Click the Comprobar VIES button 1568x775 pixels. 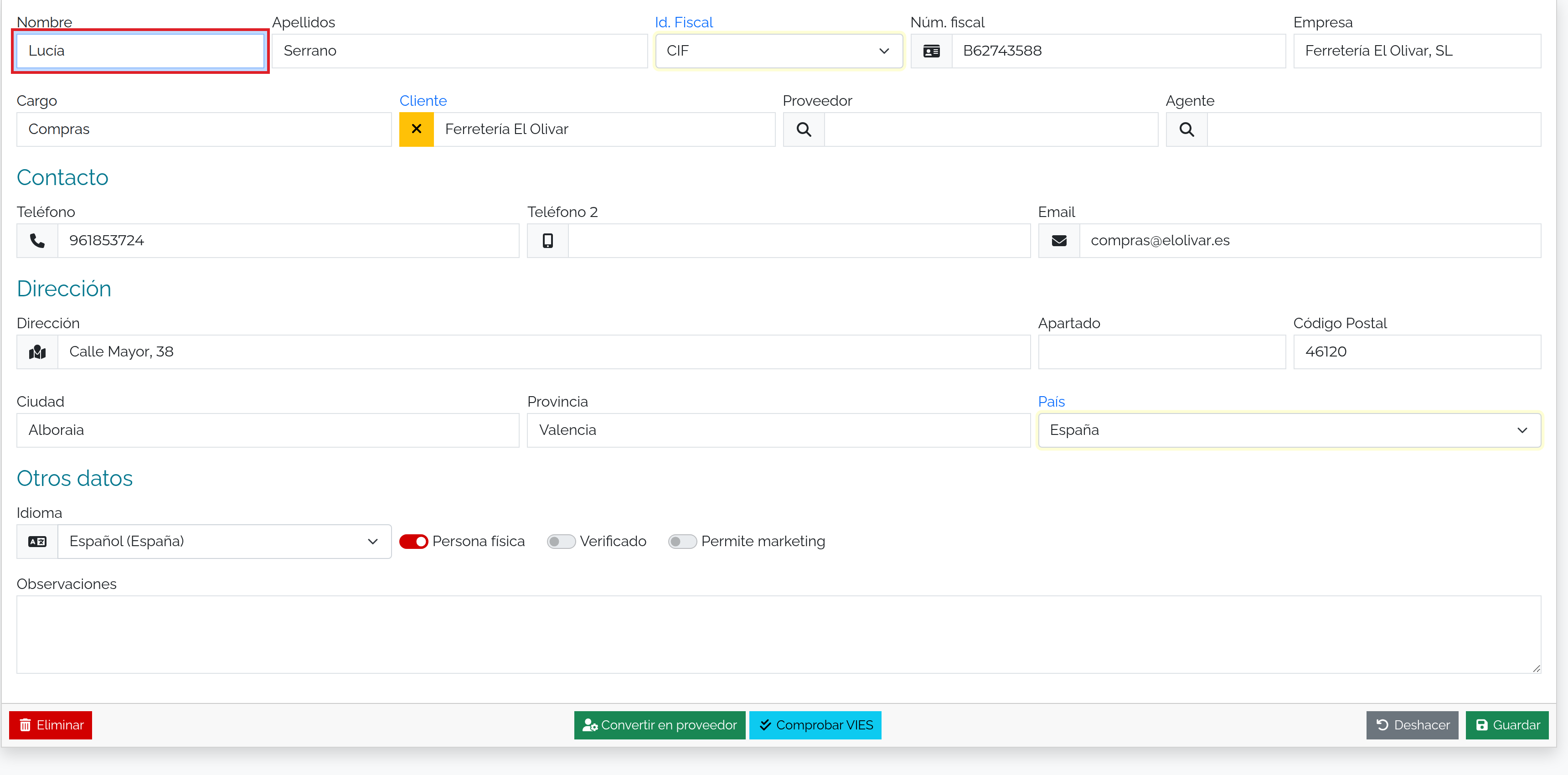coord(815,725)
